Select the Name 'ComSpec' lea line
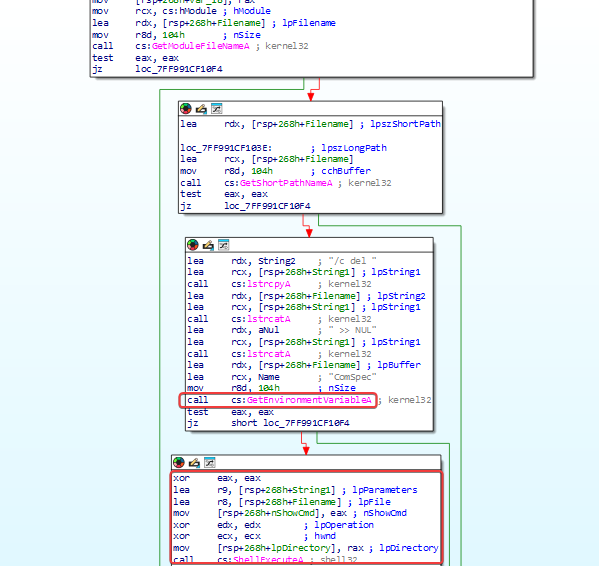599x566 pixels. coord(282,377)
